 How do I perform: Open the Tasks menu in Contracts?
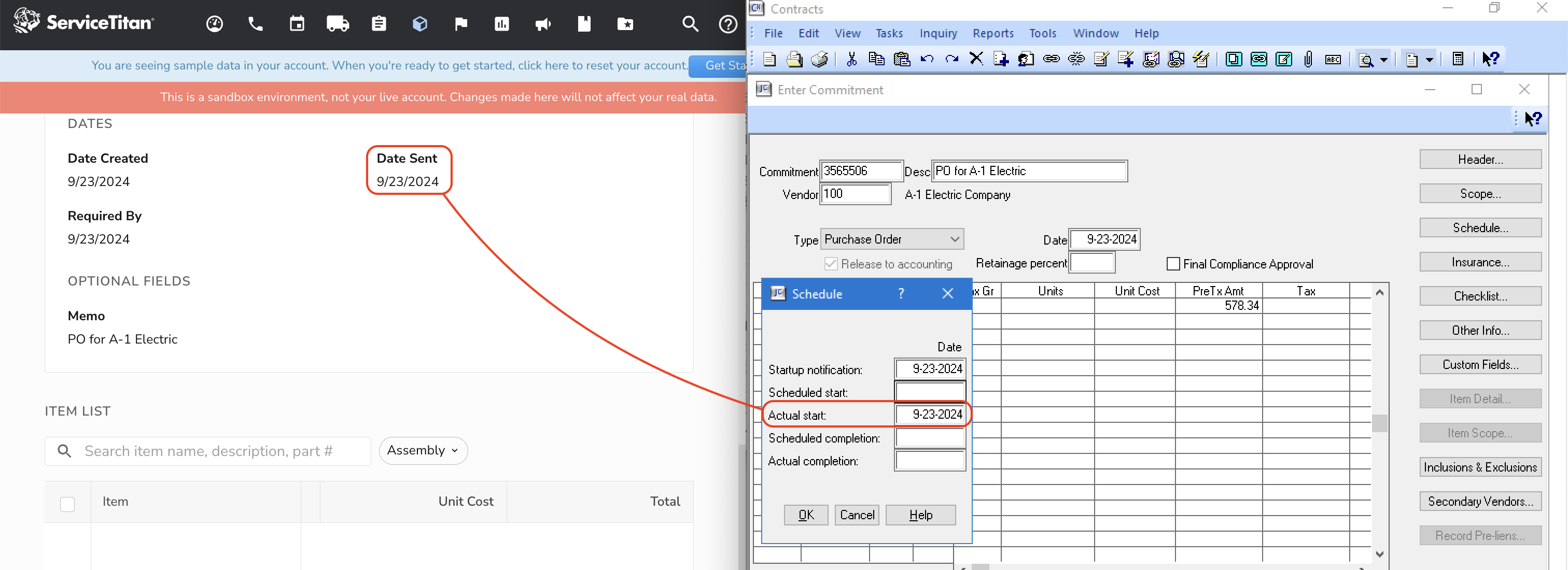point(889,34)
